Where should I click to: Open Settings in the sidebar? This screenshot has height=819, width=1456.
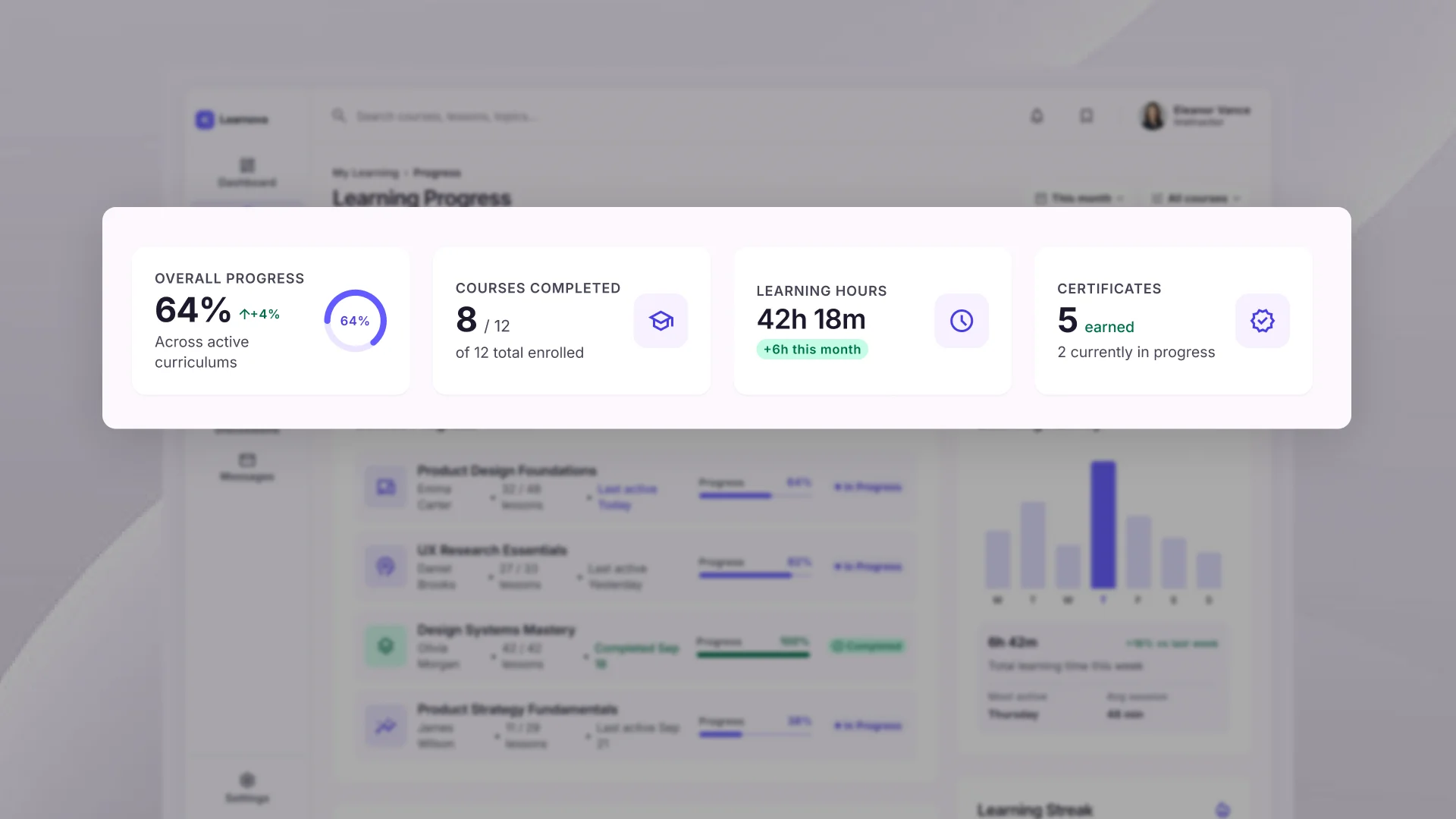click(247, 787)
